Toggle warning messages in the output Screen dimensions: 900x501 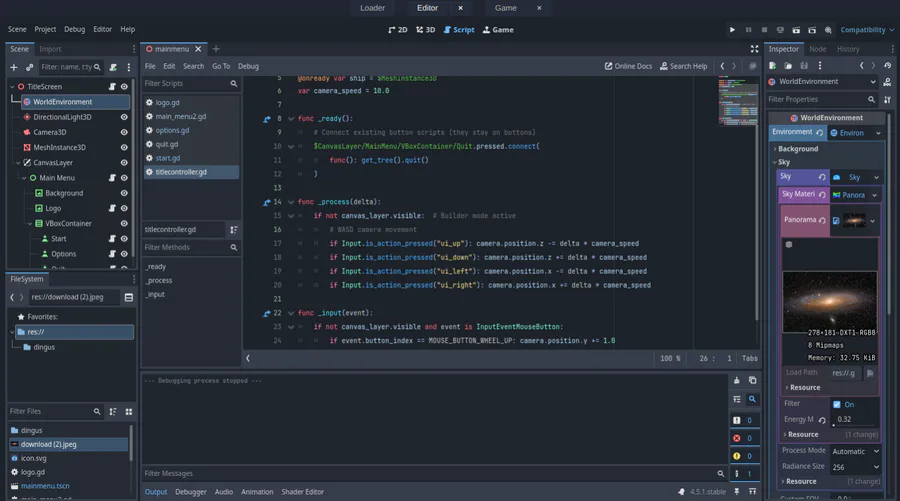743,456
